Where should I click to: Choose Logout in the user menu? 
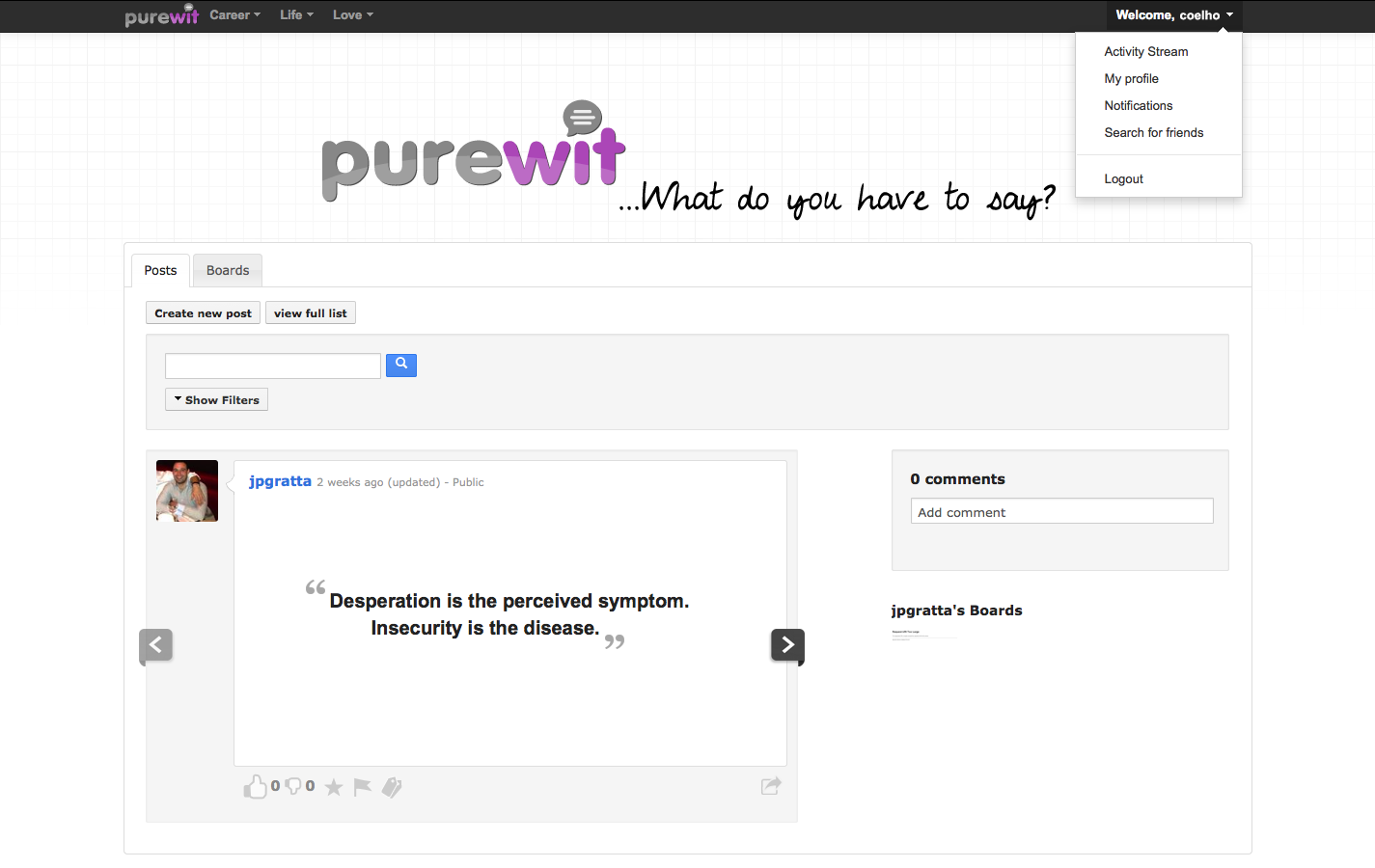point(1124,179)
